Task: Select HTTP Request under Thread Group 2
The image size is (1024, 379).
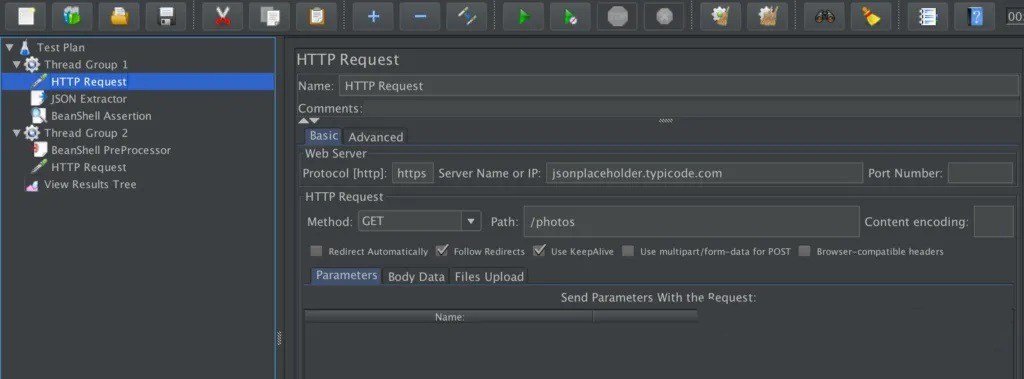Action: 89,167
